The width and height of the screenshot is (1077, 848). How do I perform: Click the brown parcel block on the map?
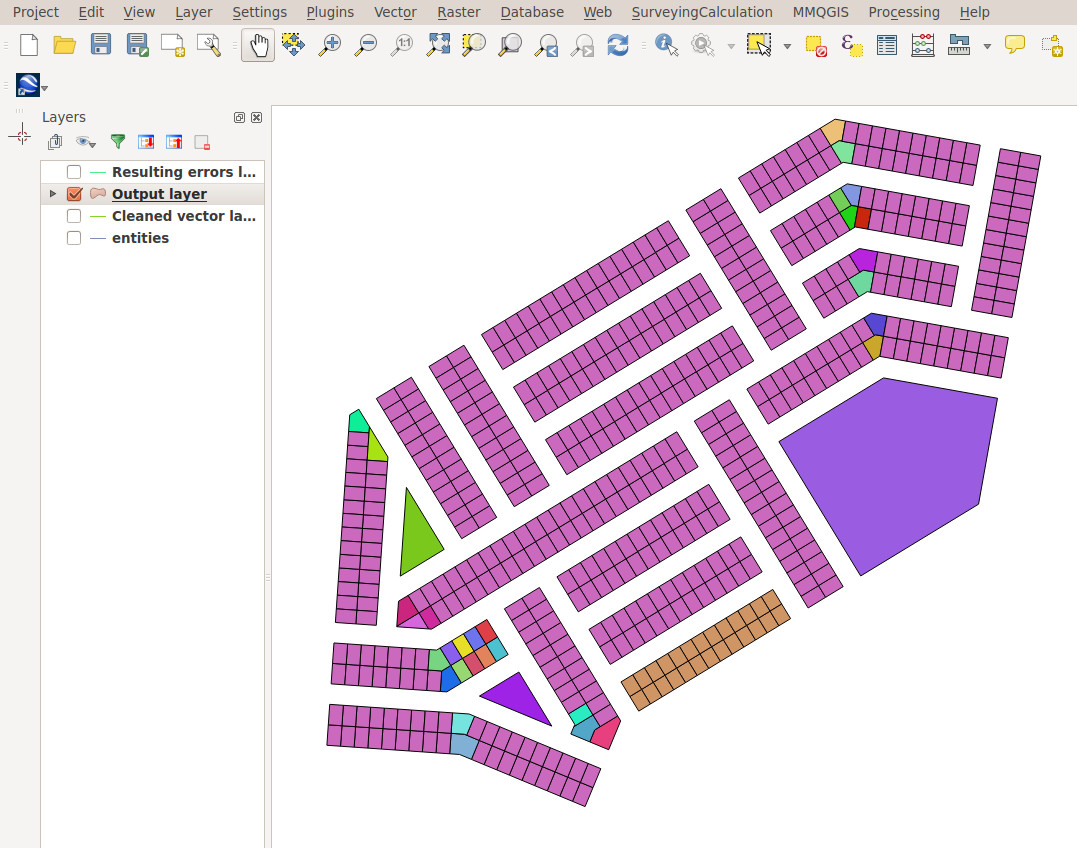705,650
